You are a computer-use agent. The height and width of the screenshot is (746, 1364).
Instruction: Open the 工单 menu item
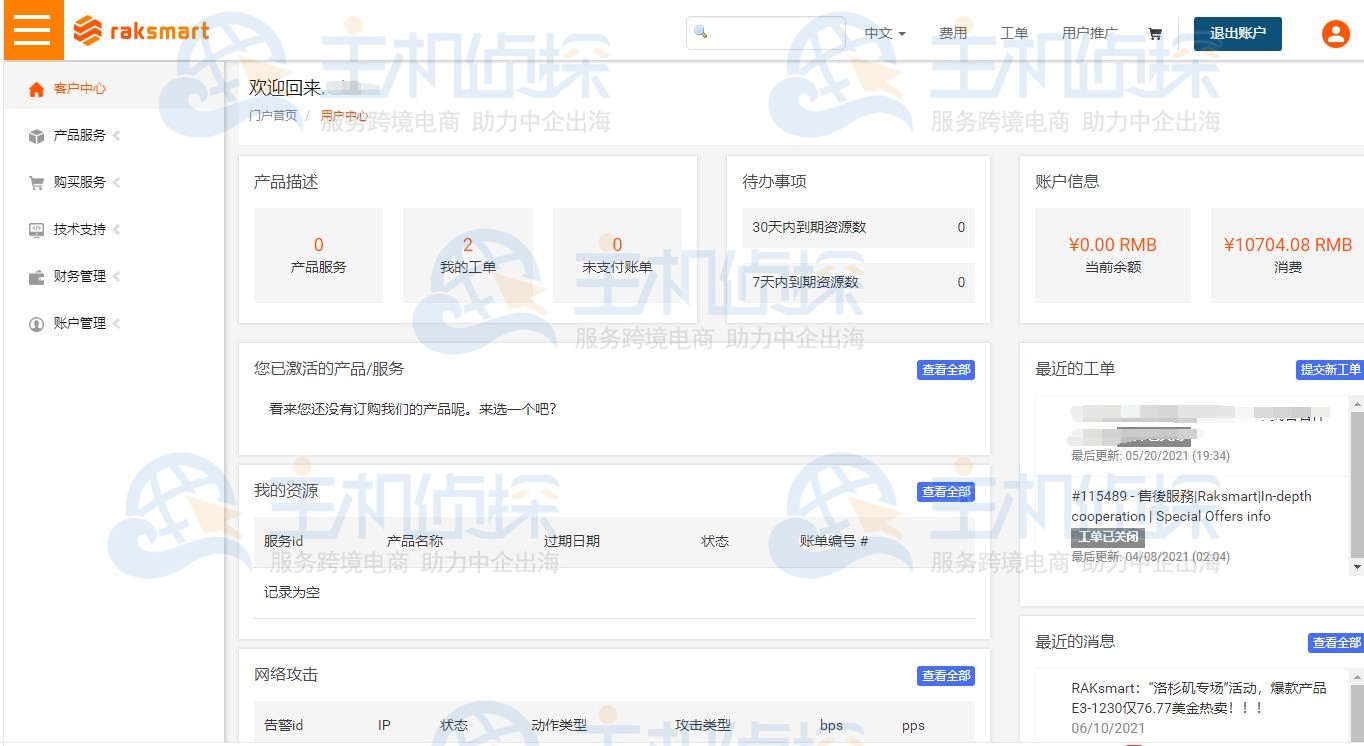[x=1015, y=33]
